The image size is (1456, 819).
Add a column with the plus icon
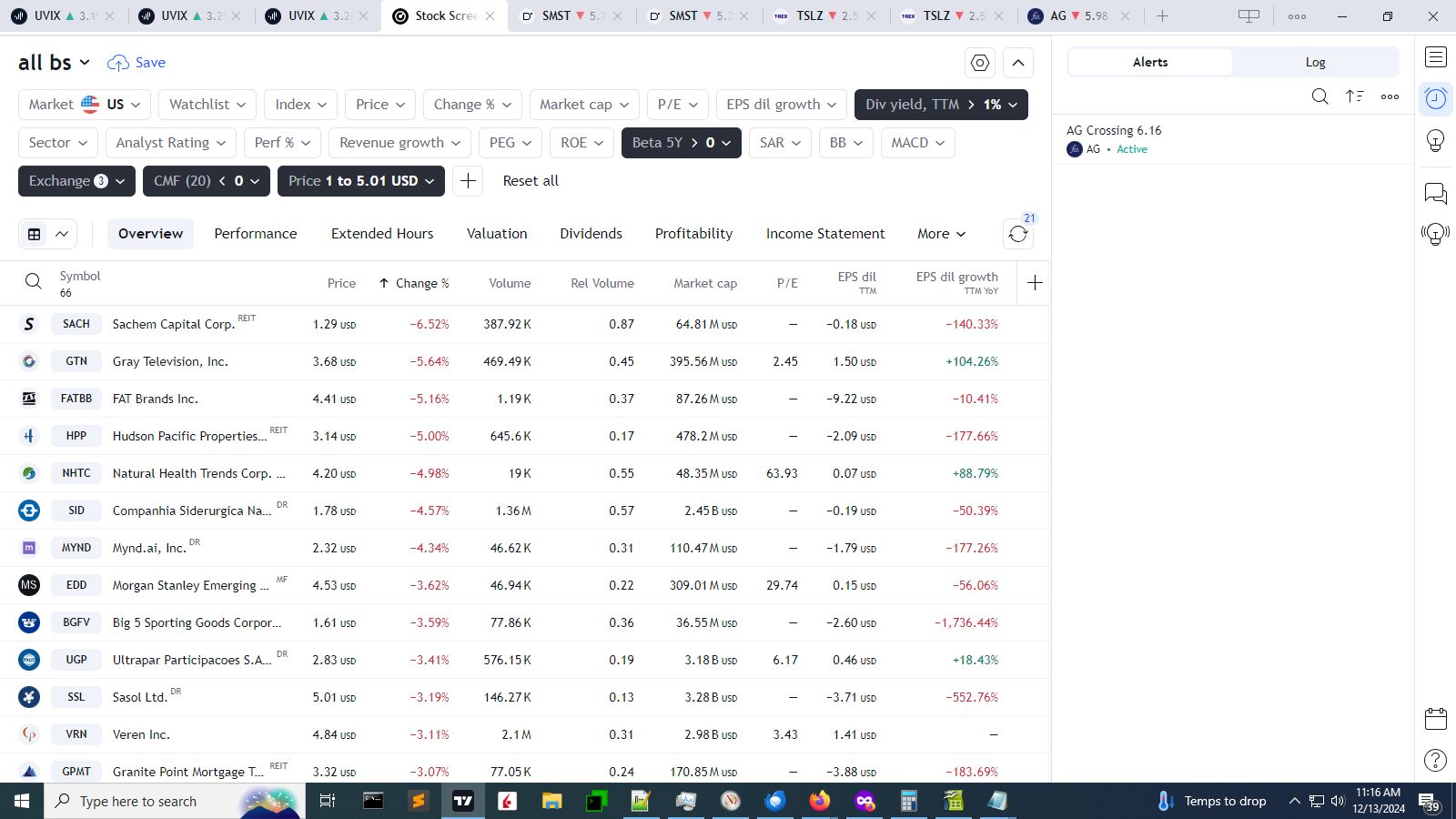pyautogui.click(x=1035, y=283)
